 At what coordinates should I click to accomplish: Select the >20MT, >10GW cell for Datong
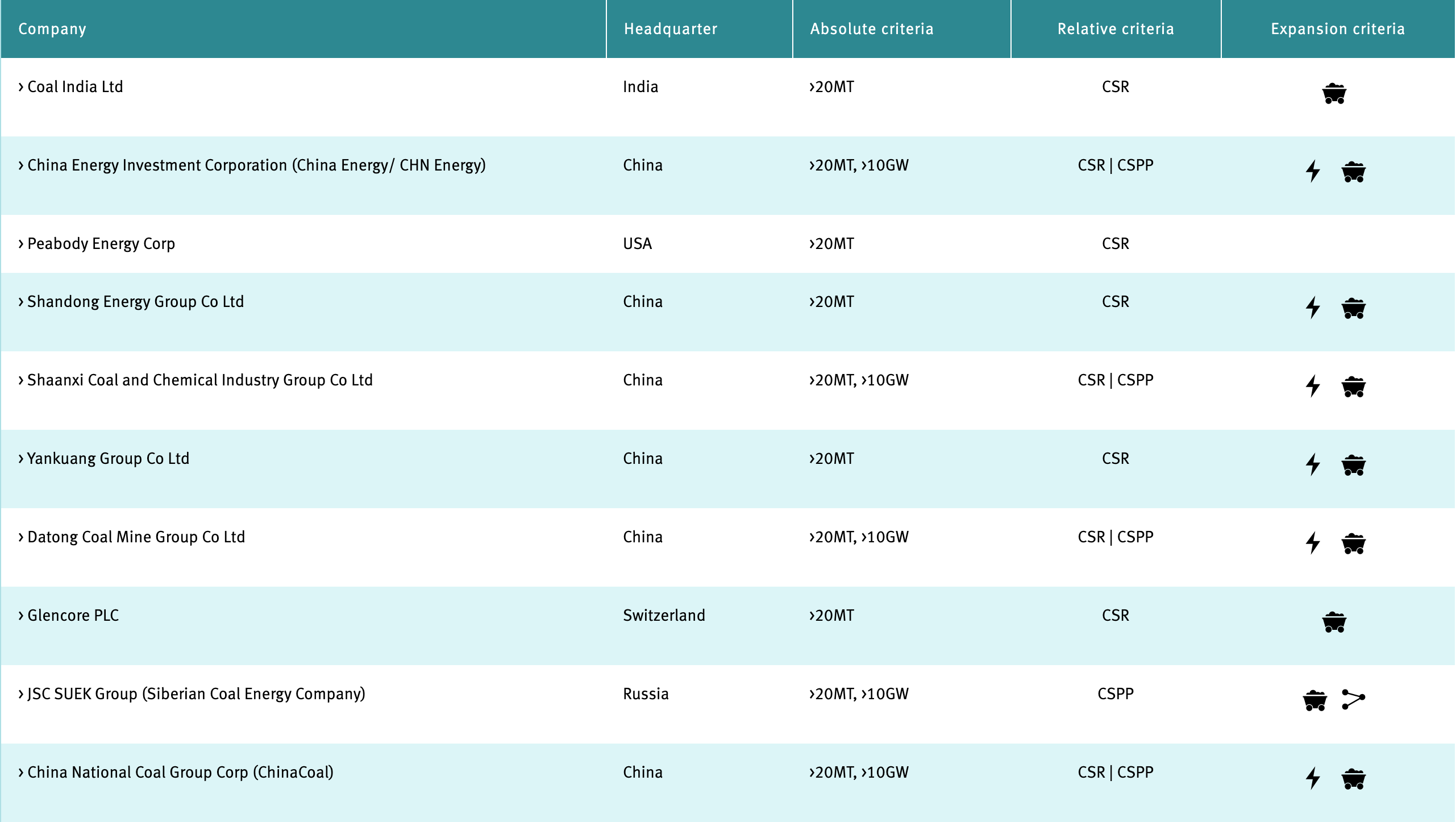pos(858,537)
